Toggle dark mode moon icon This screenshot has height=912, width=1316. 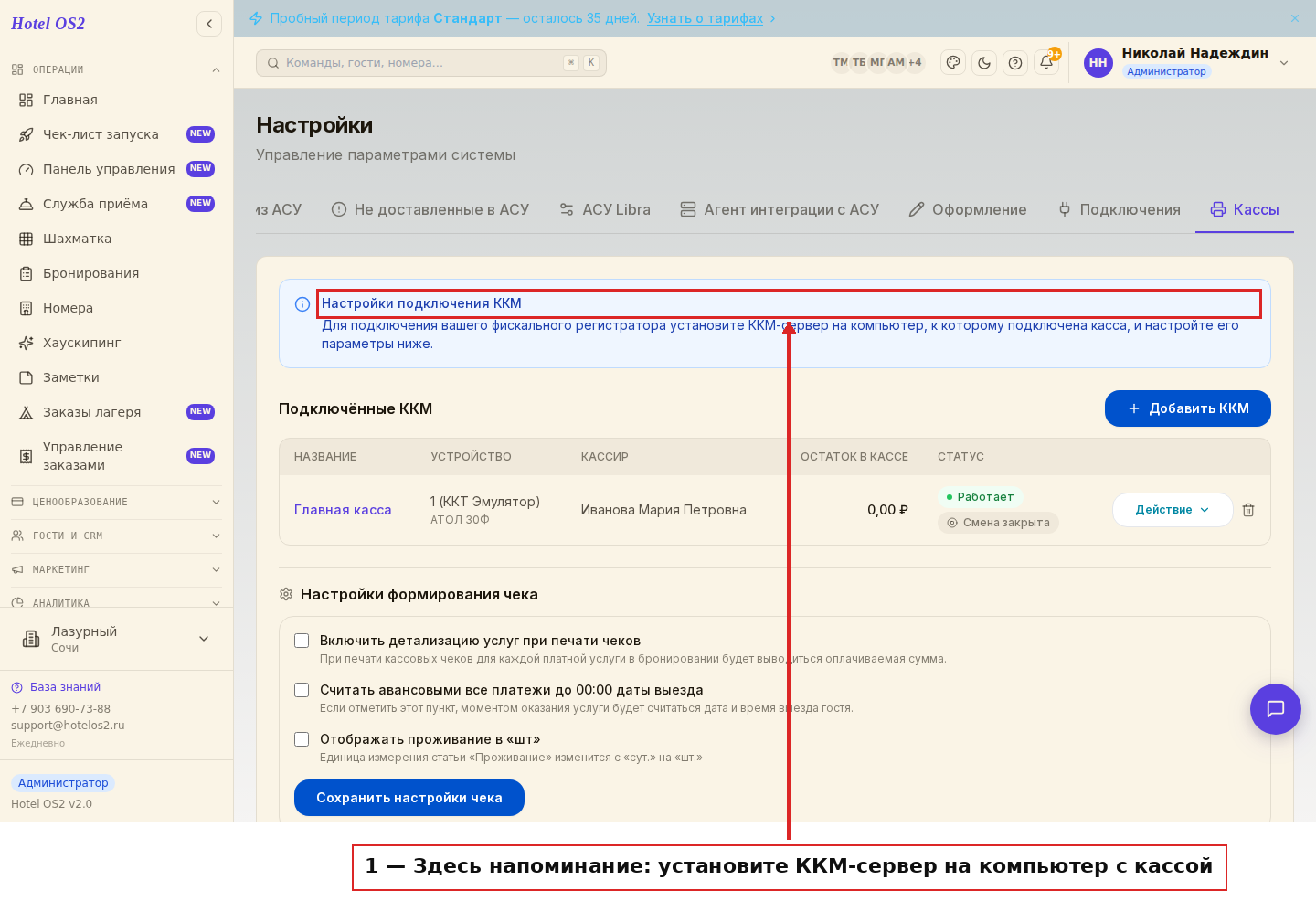pos(984,63)
